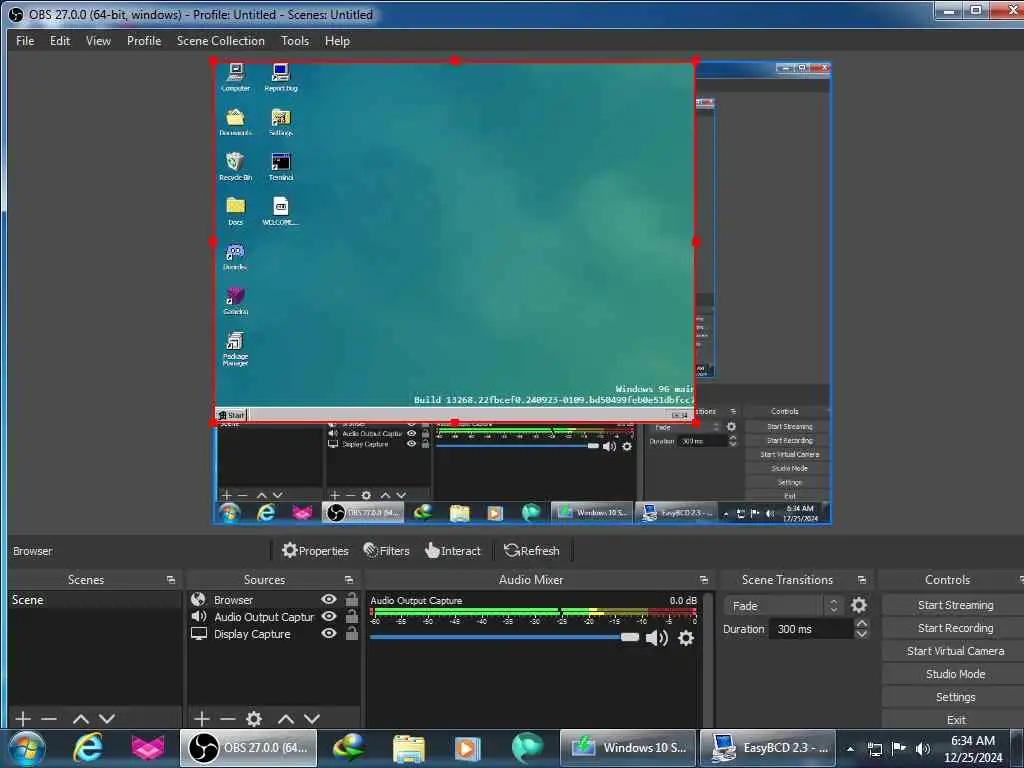Toggle visibility of Audio Output Capture source
Image resolution: width=1024 pixels, height=768 pixels.
[329, 616]
